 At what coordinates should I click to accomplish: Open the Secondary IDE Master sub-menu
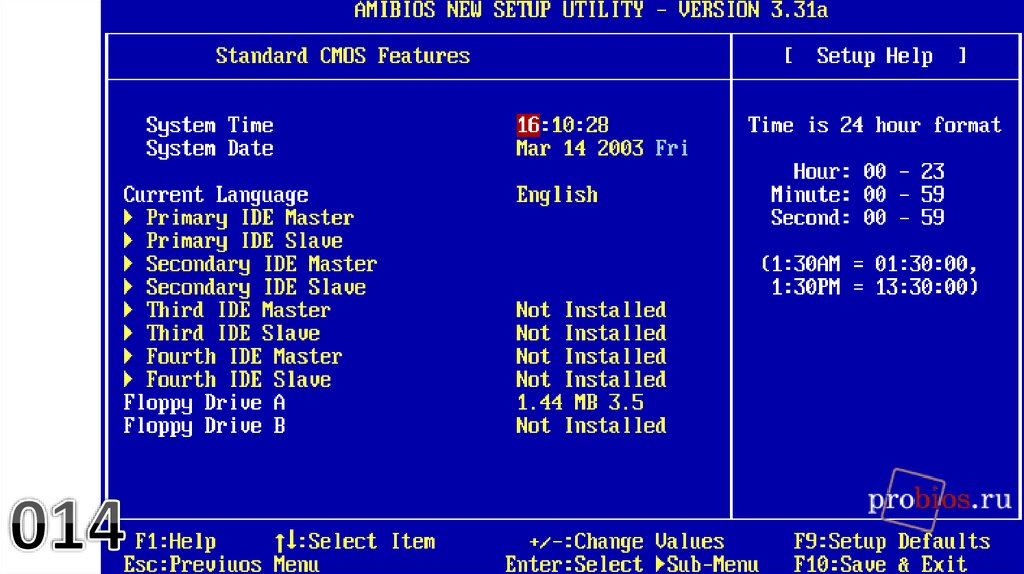261,264
